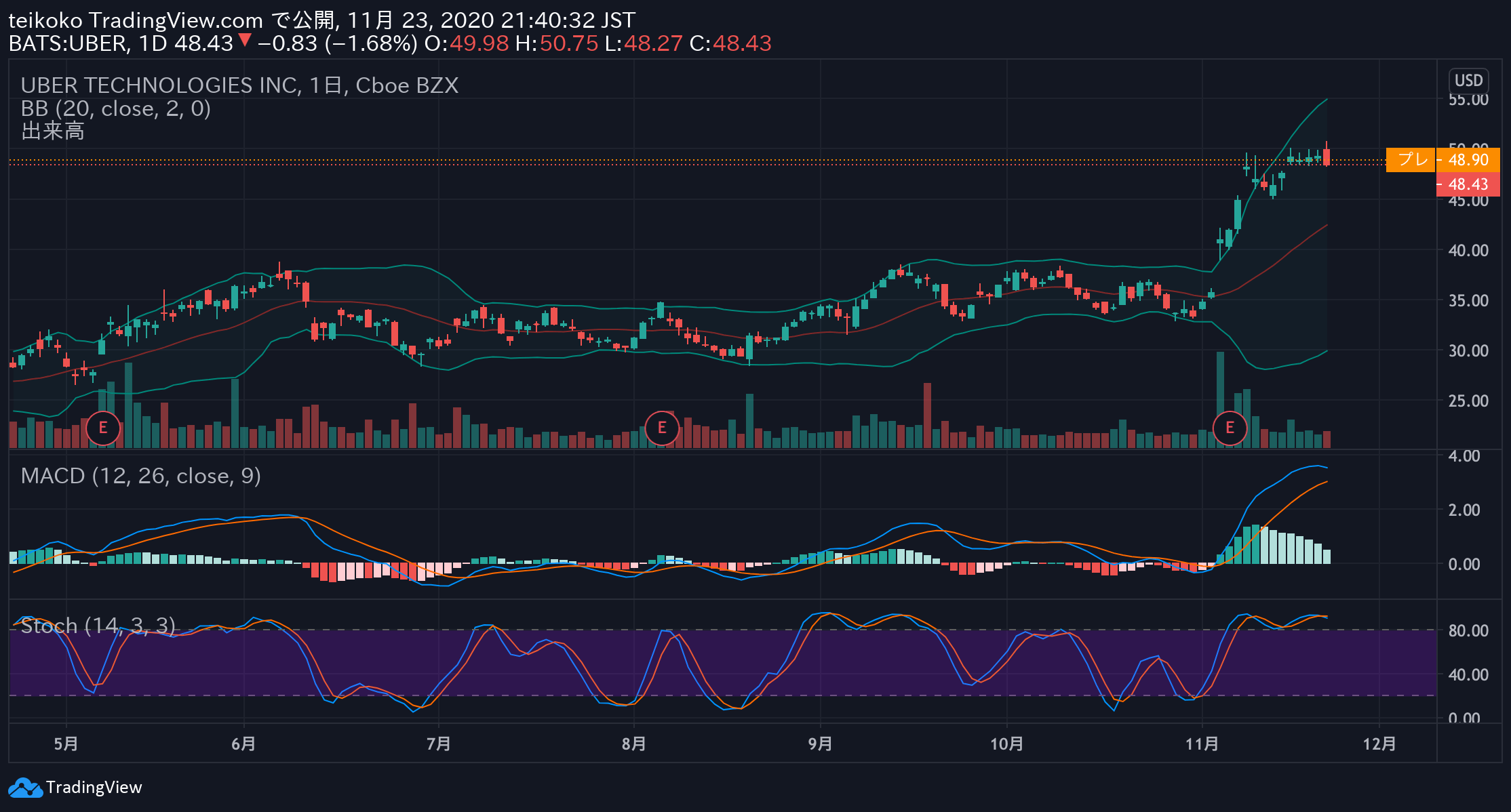Click the May earnings E marker

[x=103, y=428]
